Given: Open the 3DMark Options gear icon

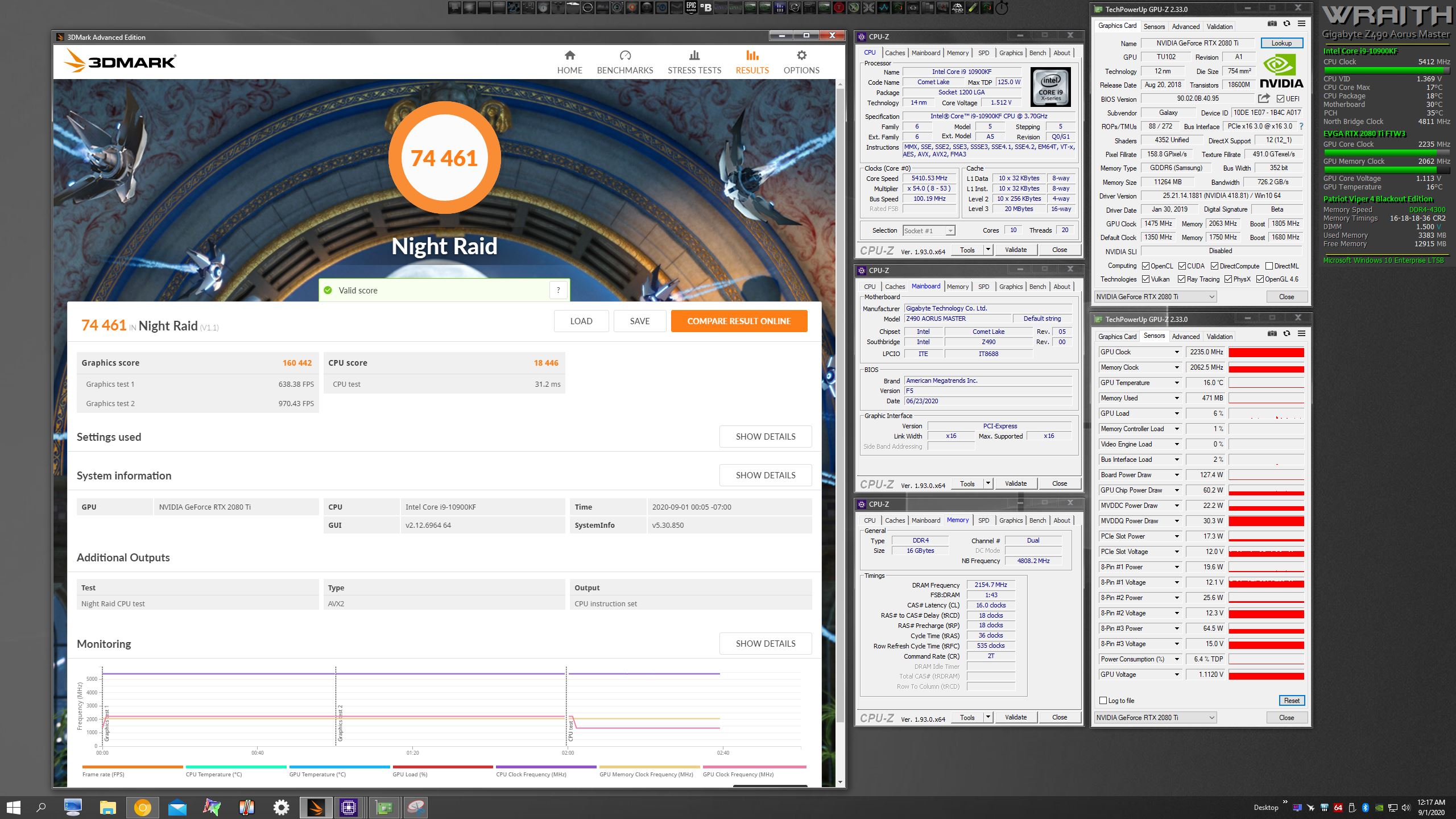Looking at the screenshot, I should click(x=801, y=55).
